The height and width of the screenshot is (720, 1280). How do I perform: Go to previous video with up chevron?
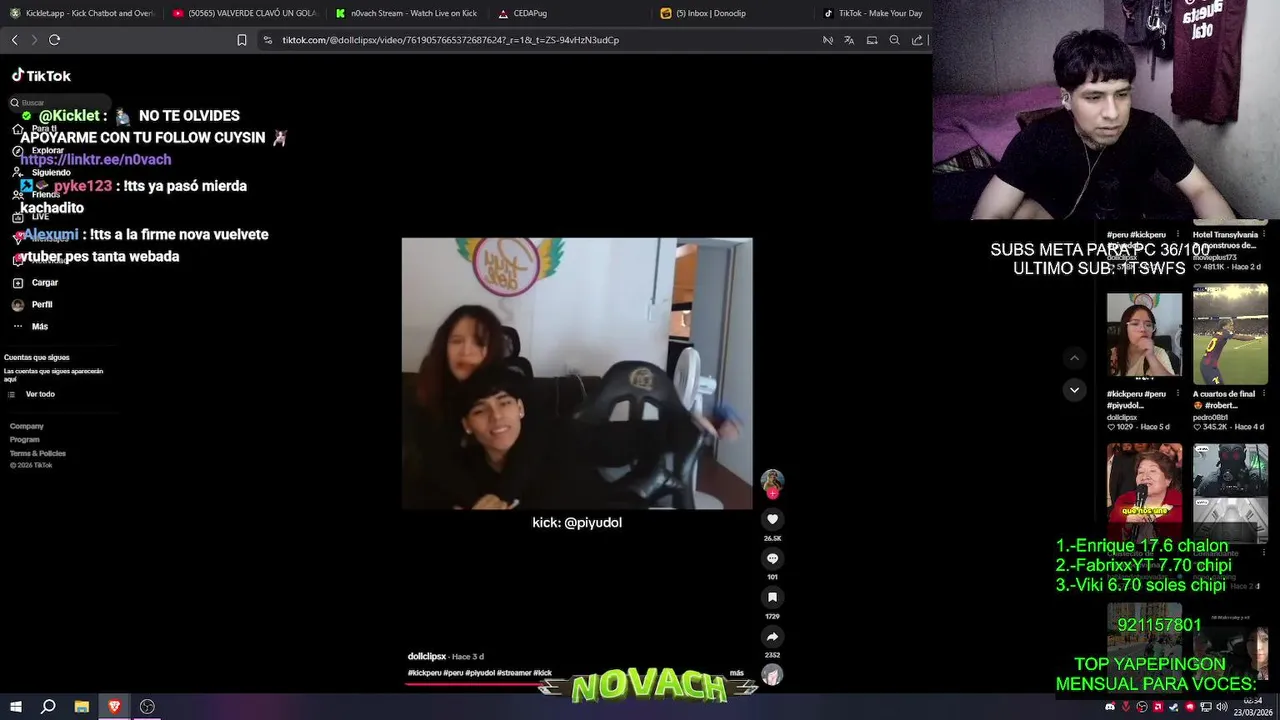pyautogui.click(x=1074, y=358)
